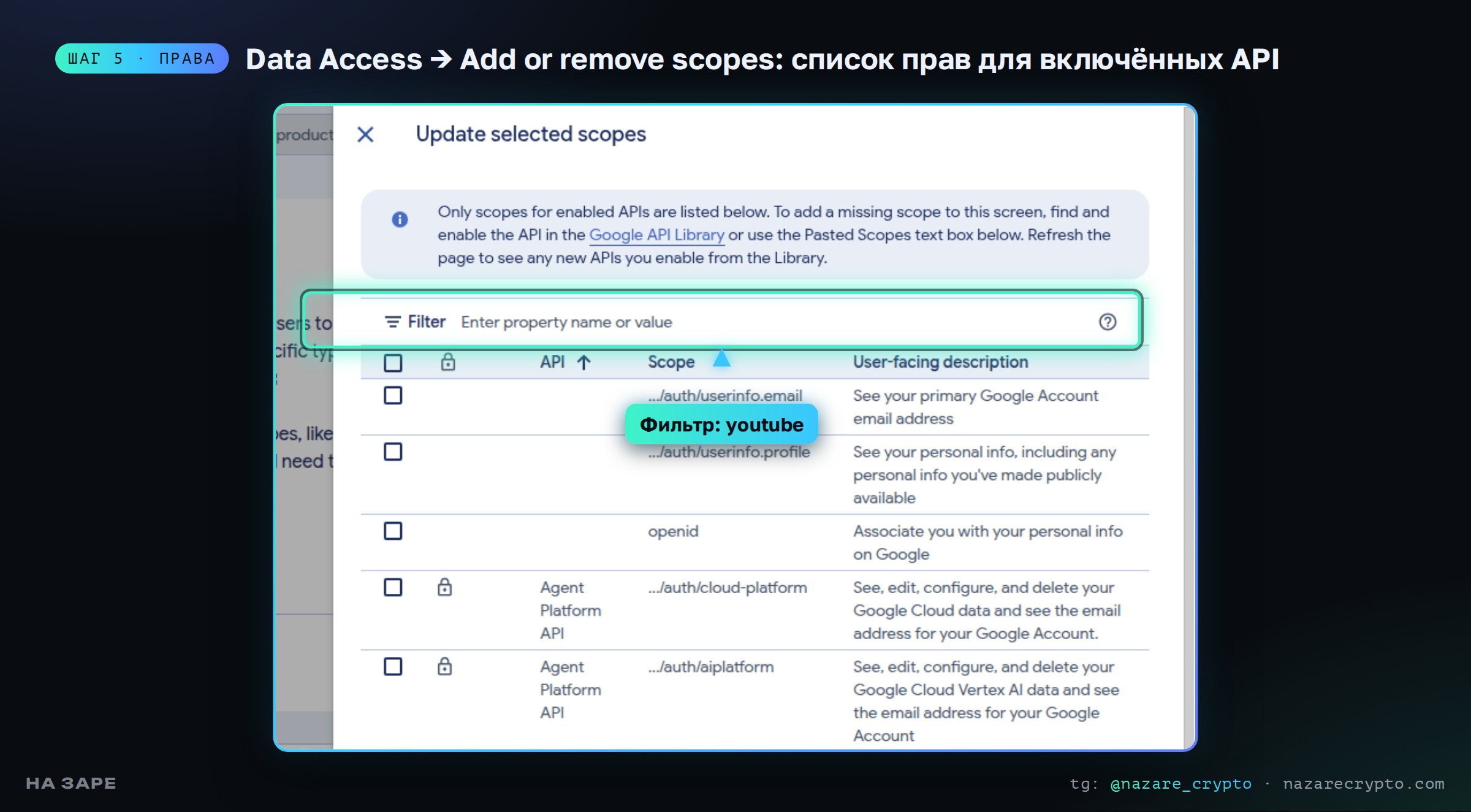Click Agent Platform API in cloud-platform row
Screen dimensions: 1471x812
point(570,610)
